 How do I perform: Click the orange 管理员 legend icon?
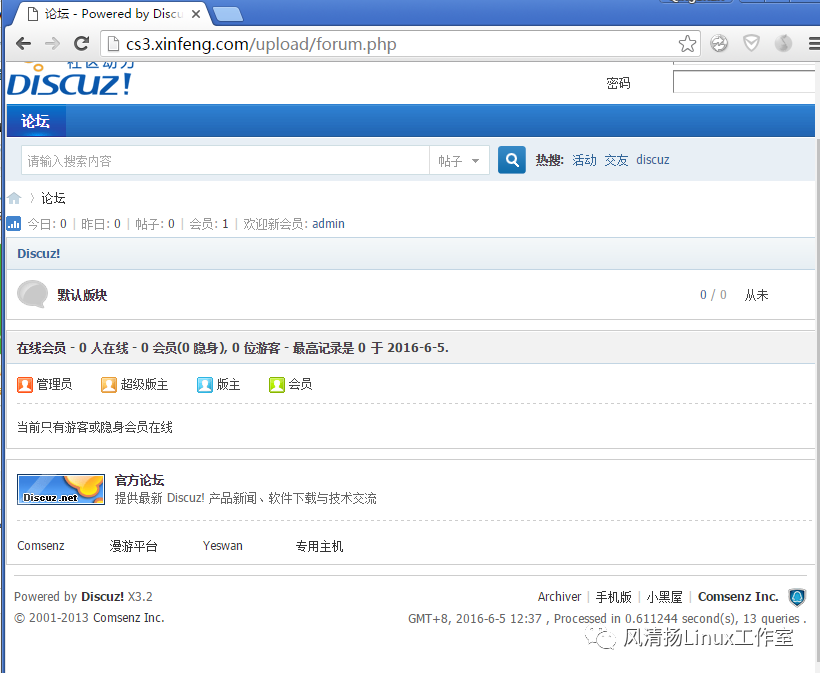pos(25,384)
